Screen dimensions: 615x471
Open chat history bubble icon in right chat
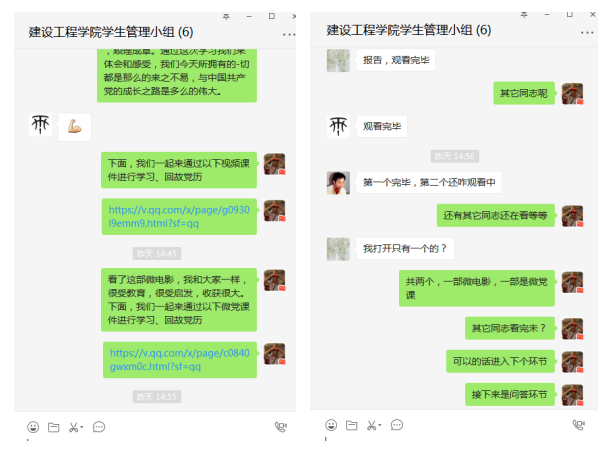pyautogui.click(x=397, y=425)
